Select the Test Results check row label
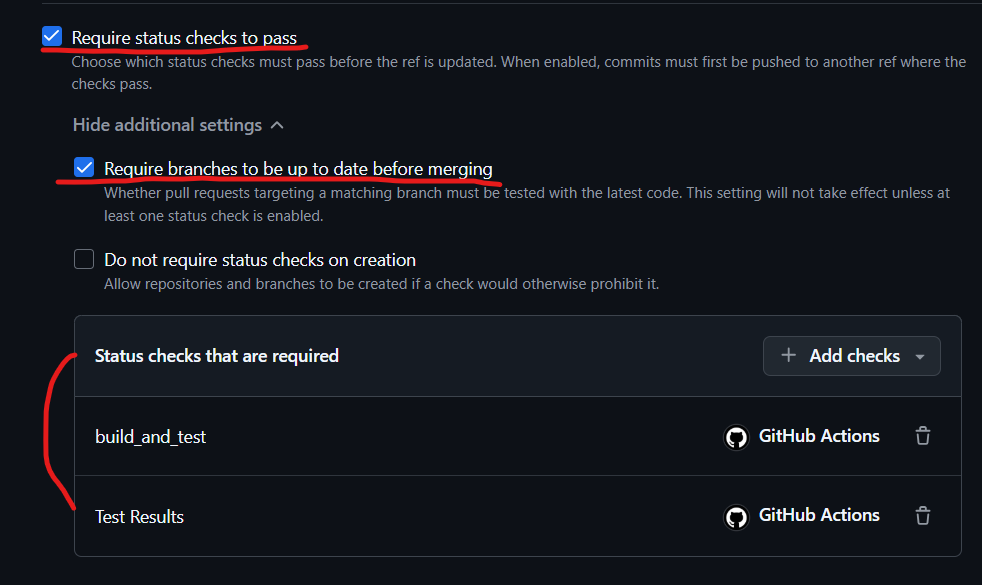The height and width of the screenshot is (585, 982). pyautogui.click(x=140, y=517)
